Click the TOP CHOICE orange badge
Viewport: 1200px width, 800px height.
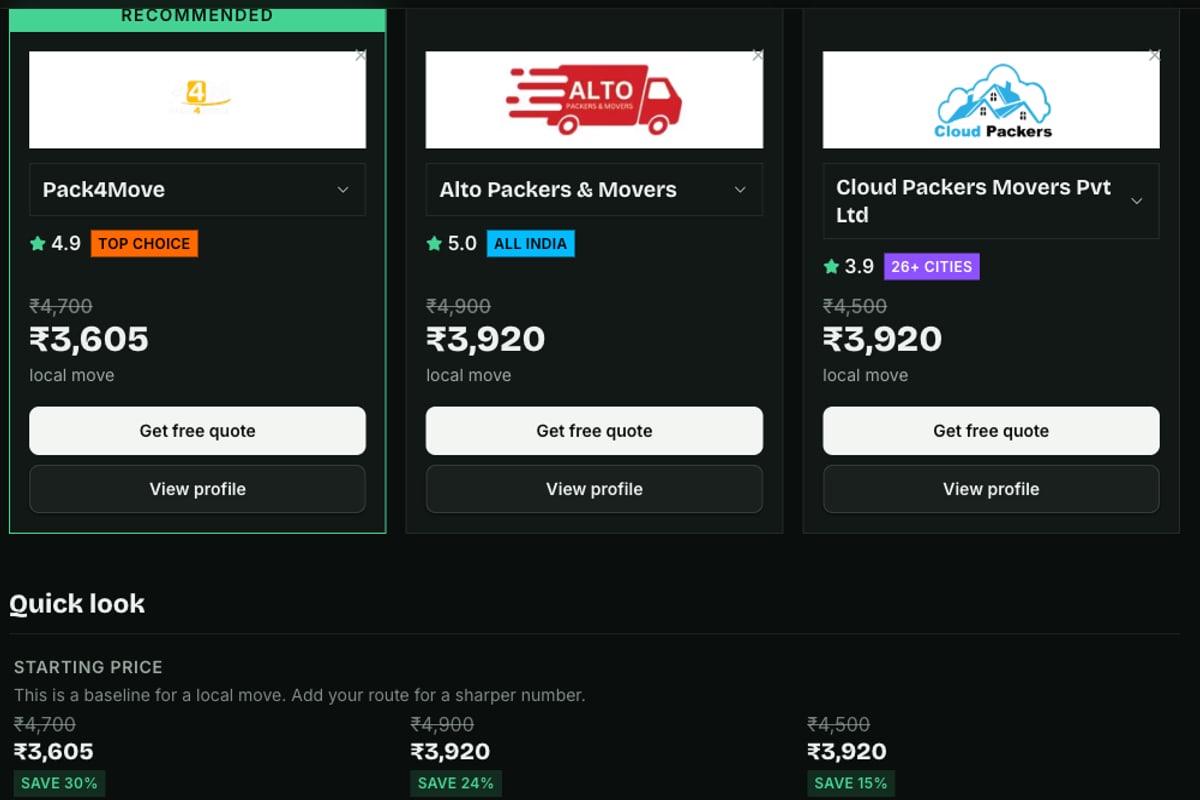coord(144,243)
